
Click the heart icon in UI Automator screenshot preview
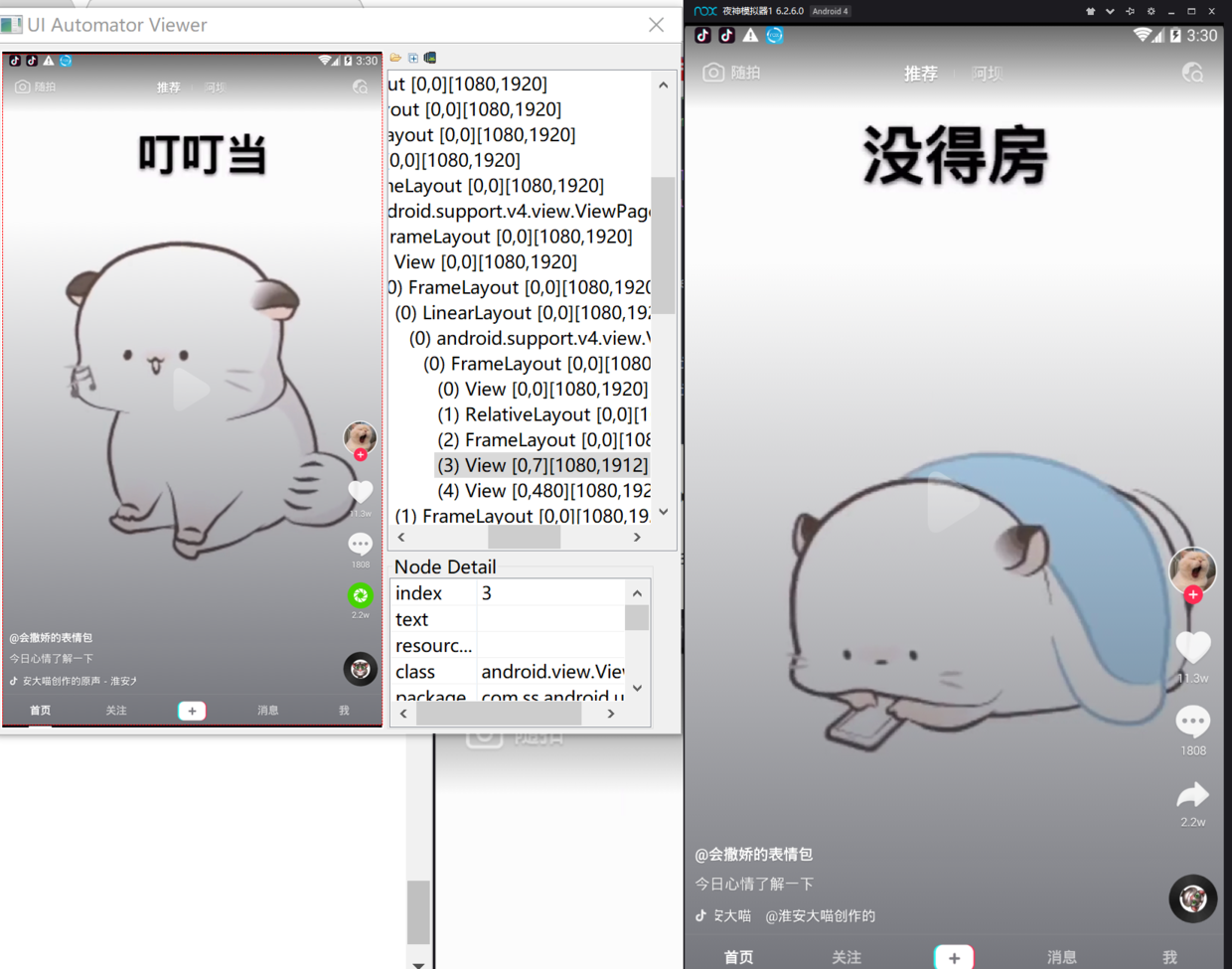tap(360, 491)
